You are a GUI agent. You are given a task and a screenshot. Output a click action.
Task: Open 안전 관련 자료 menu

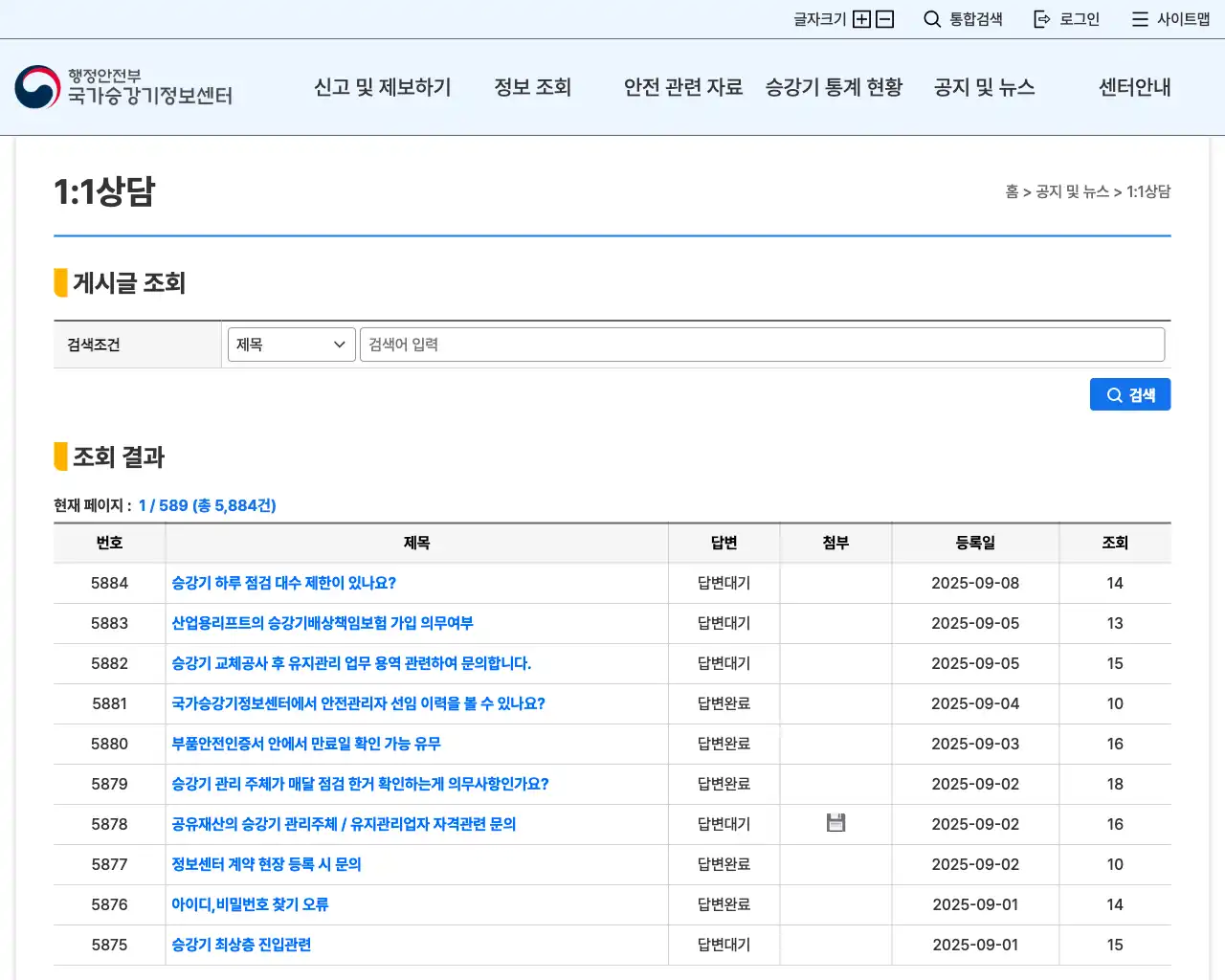(683, 87)
